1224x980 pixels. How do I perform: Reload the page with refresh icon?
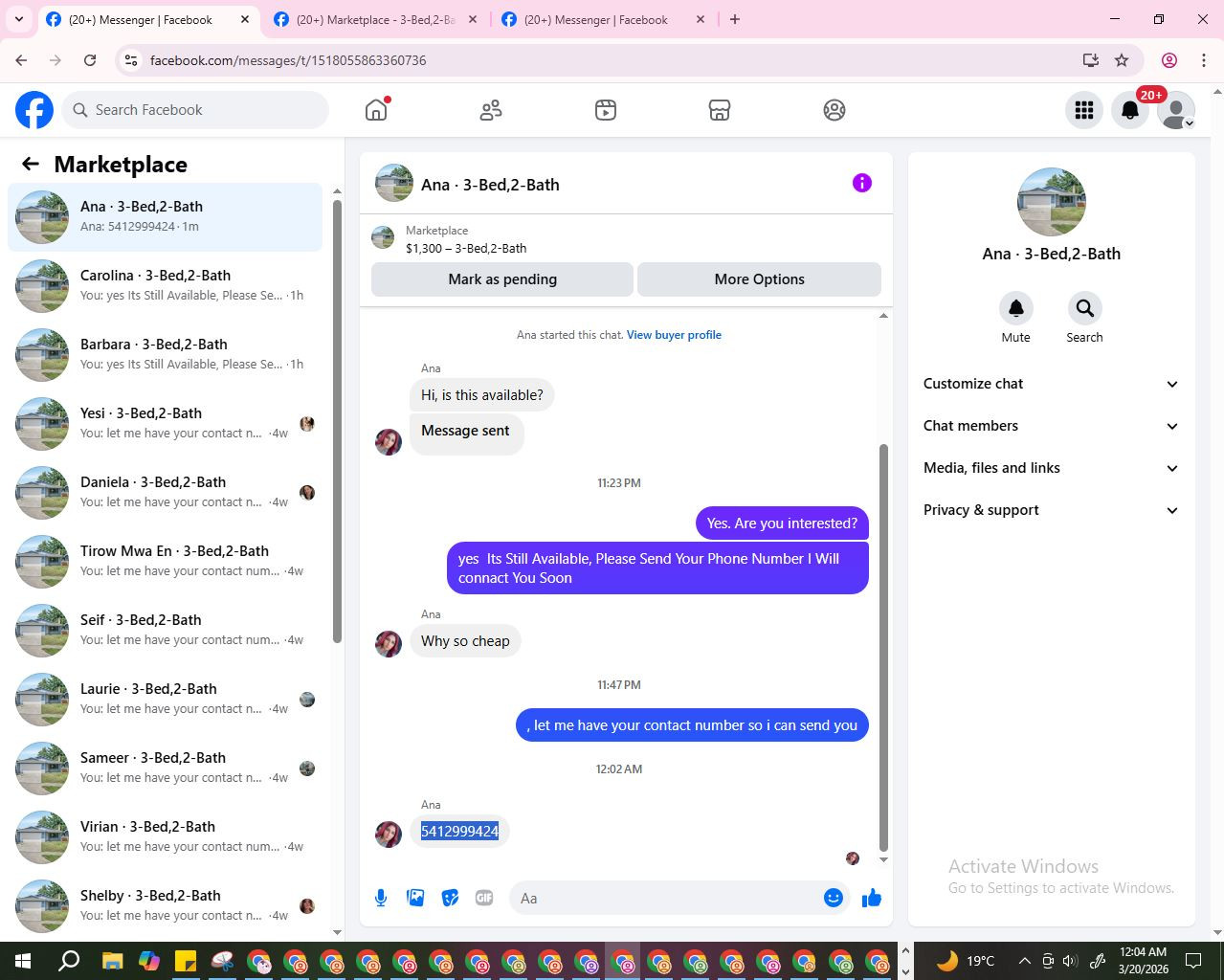pos(90,60)
